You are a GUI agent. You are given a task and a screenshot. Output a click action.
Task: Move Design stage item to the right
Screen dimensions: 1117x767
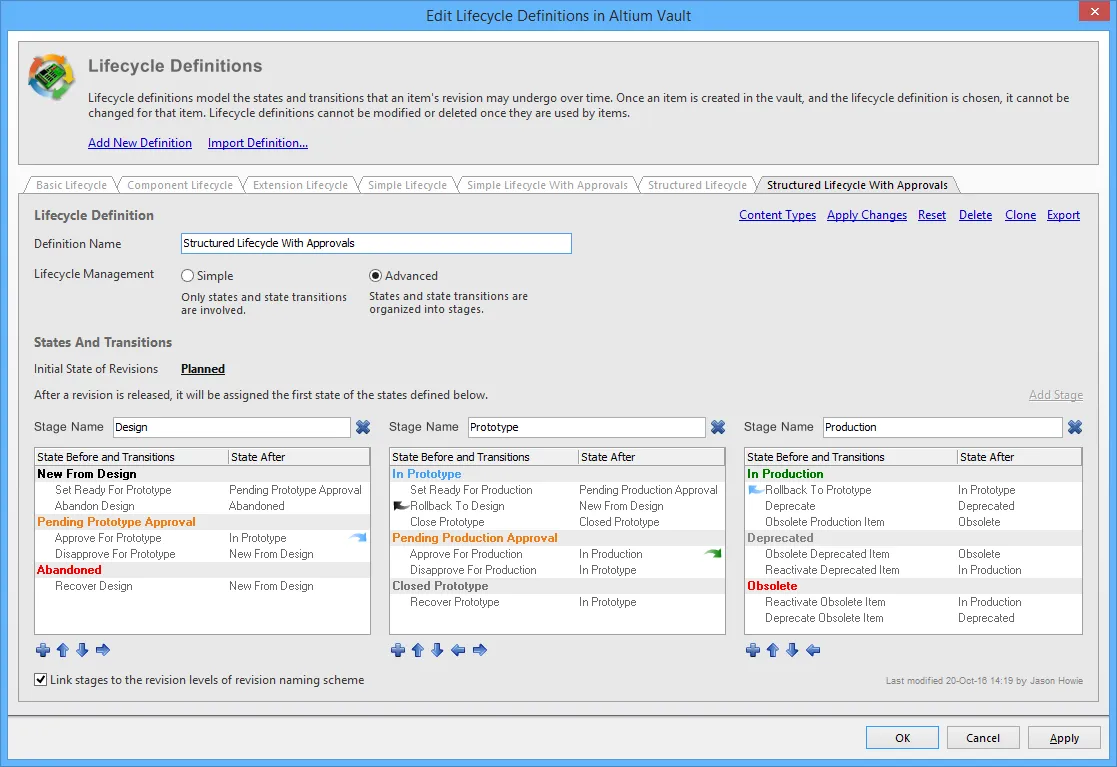[x=103, y=649]
